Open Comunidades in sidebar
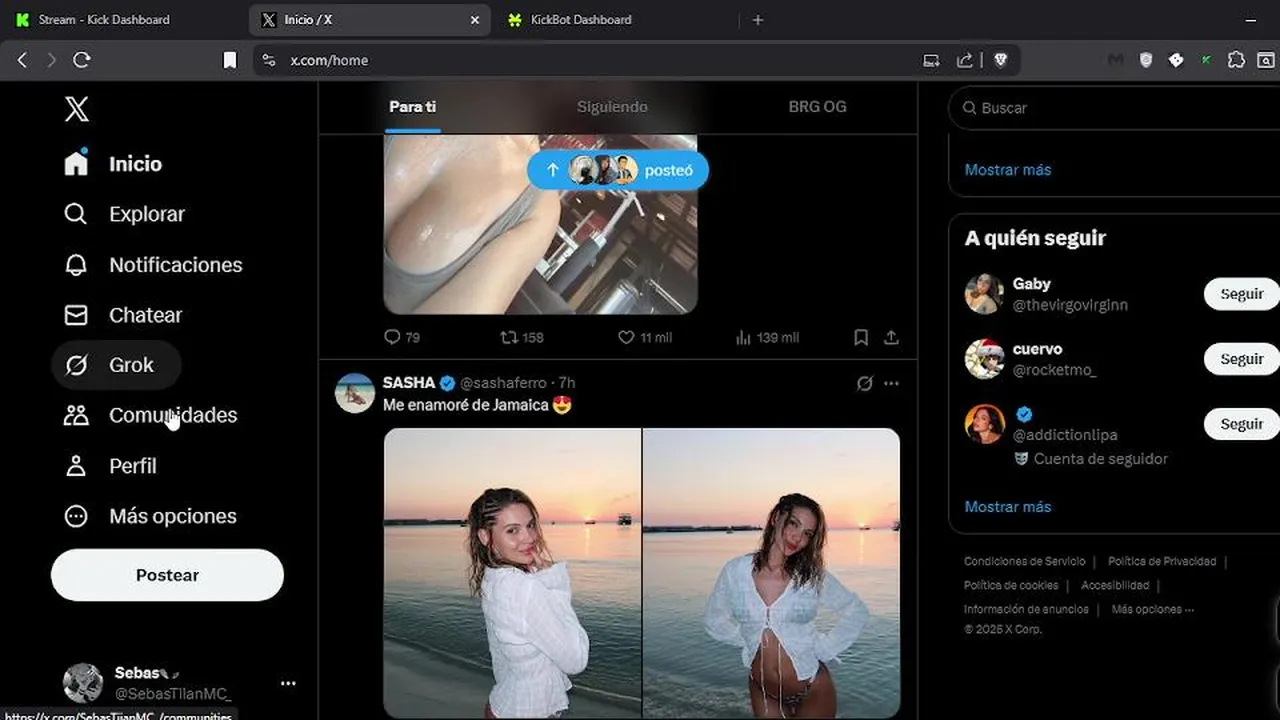Image resolution: width=1280 pixels, height=720 pixels. [150, 415]
